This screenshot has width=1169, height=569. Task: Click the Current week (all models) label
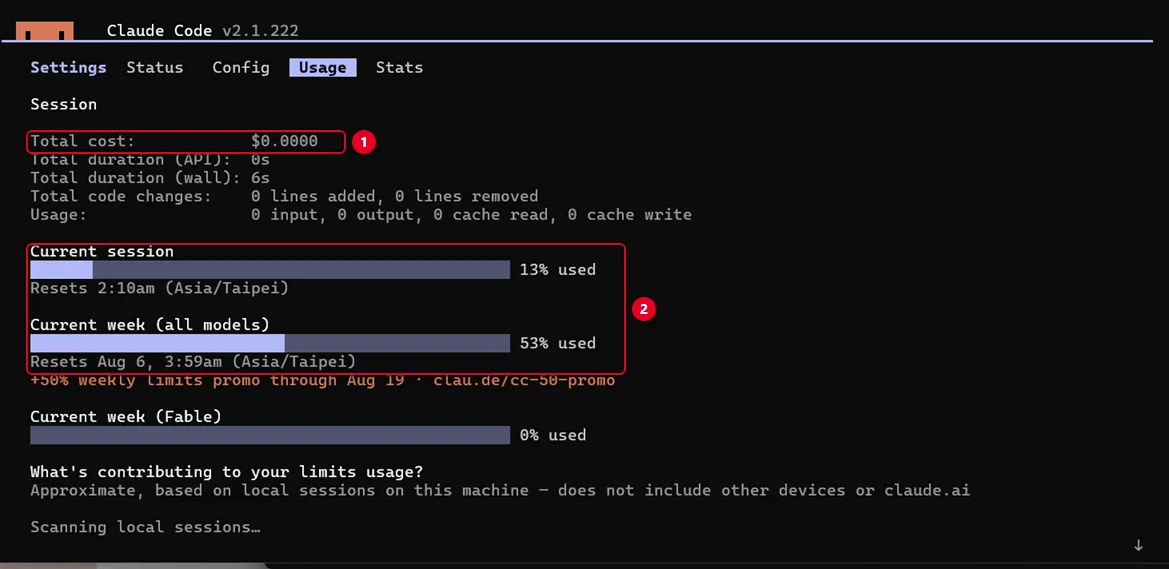(150, 325)
